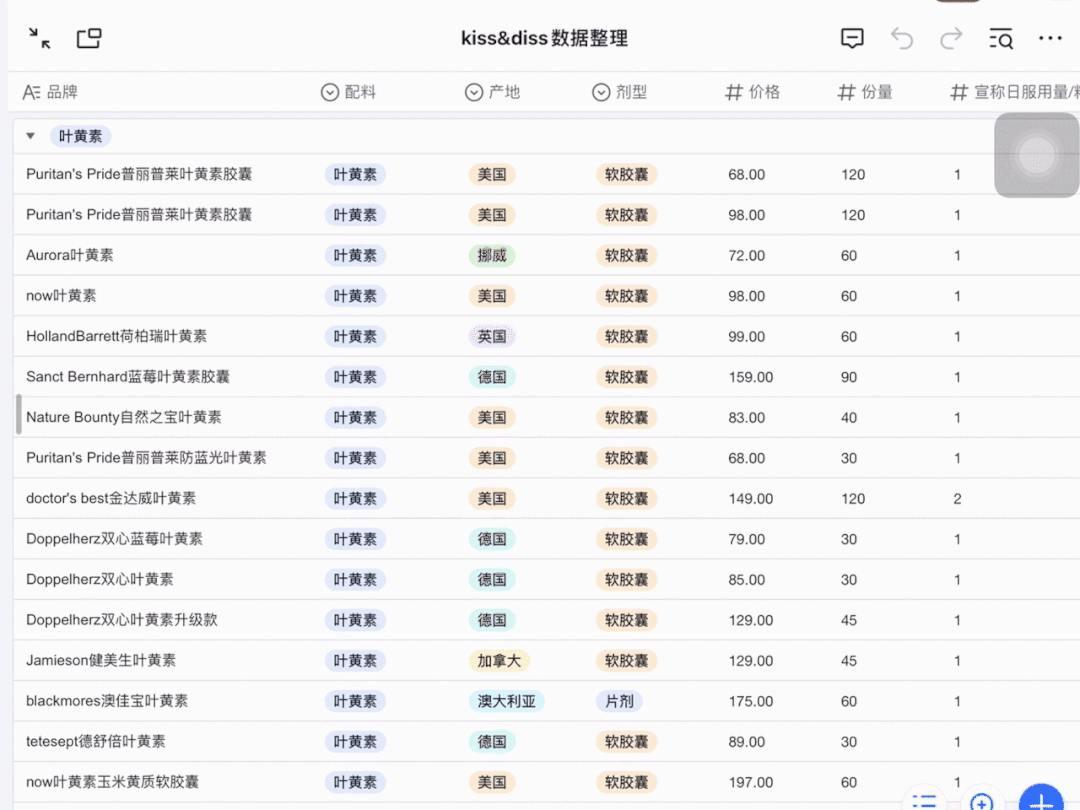This screenshot has width=1080, height=810.
Task: Select the 片剂 dosage form tag
Action: pos(619,702)
